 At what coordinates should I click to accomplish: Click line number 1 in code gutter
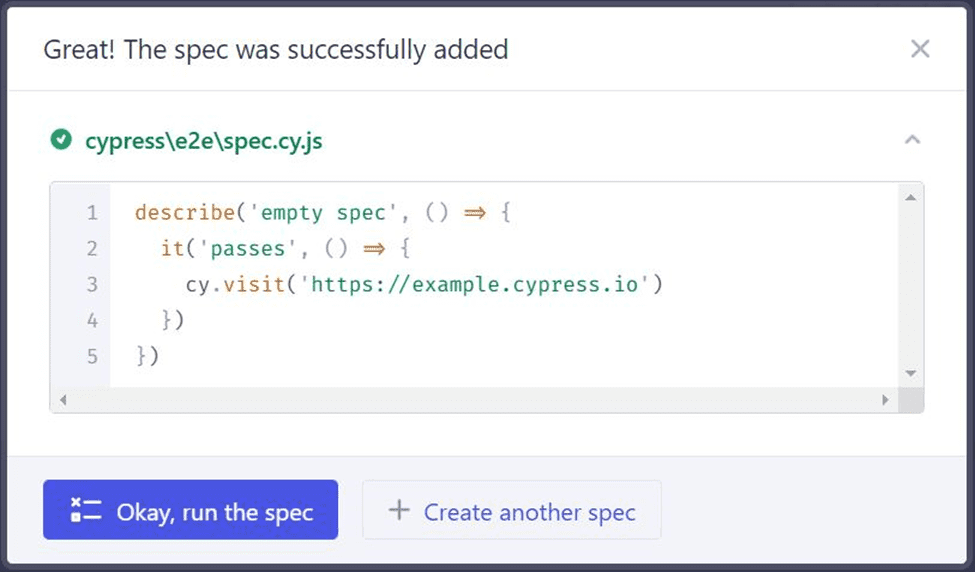[92, 213]
